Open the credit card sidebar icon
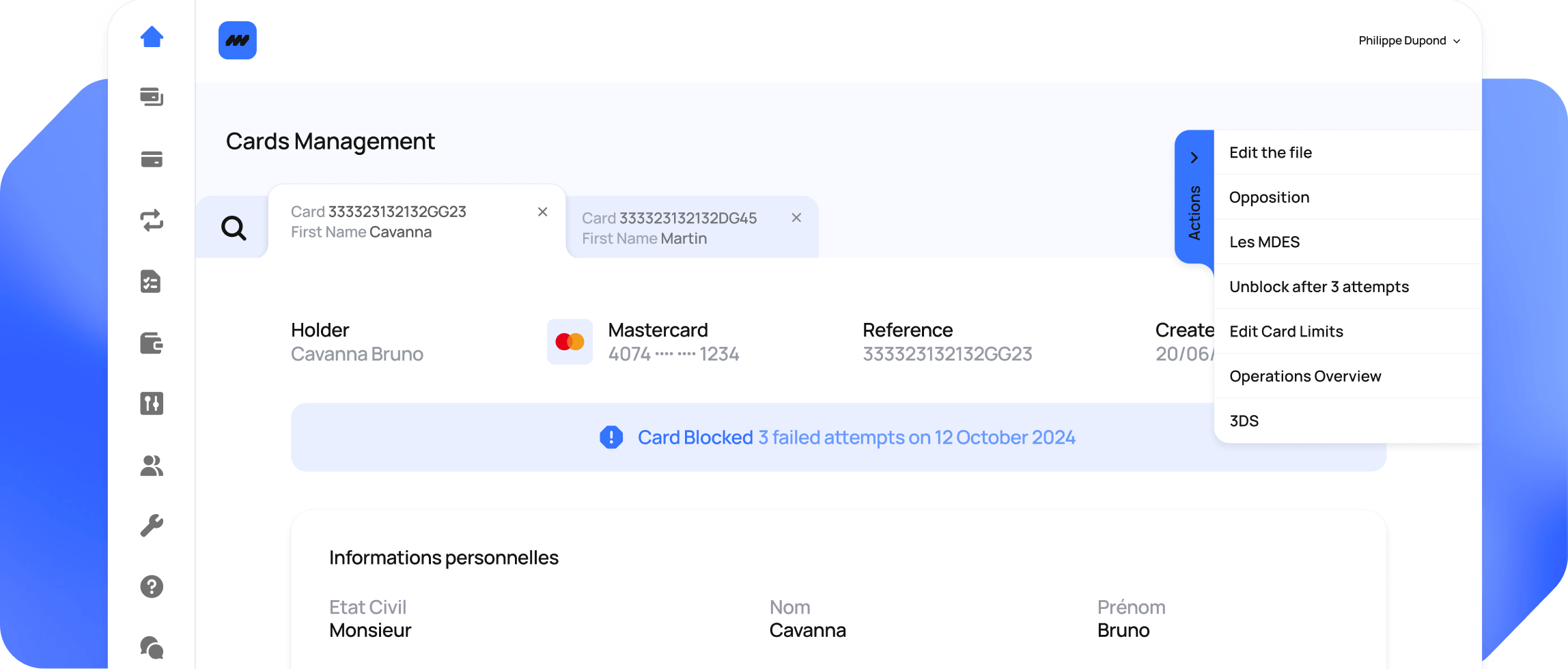 click(x=152, y=159)
